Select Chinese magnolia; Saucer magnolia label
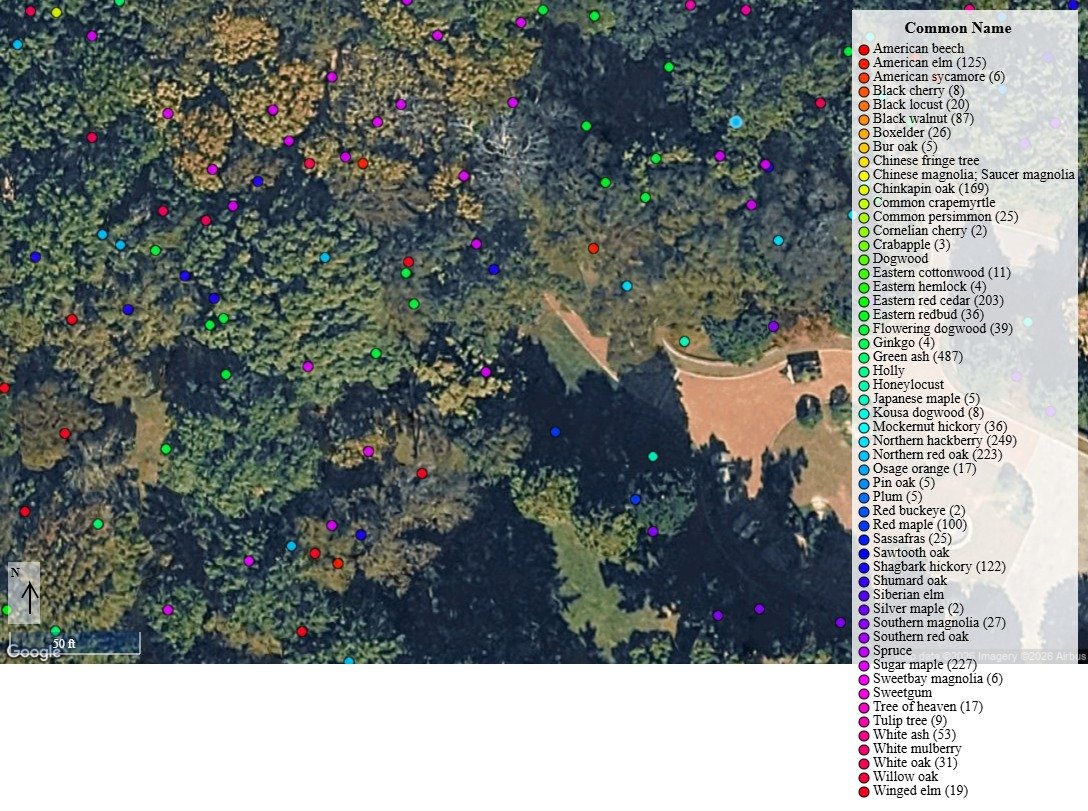 (974, 174)
